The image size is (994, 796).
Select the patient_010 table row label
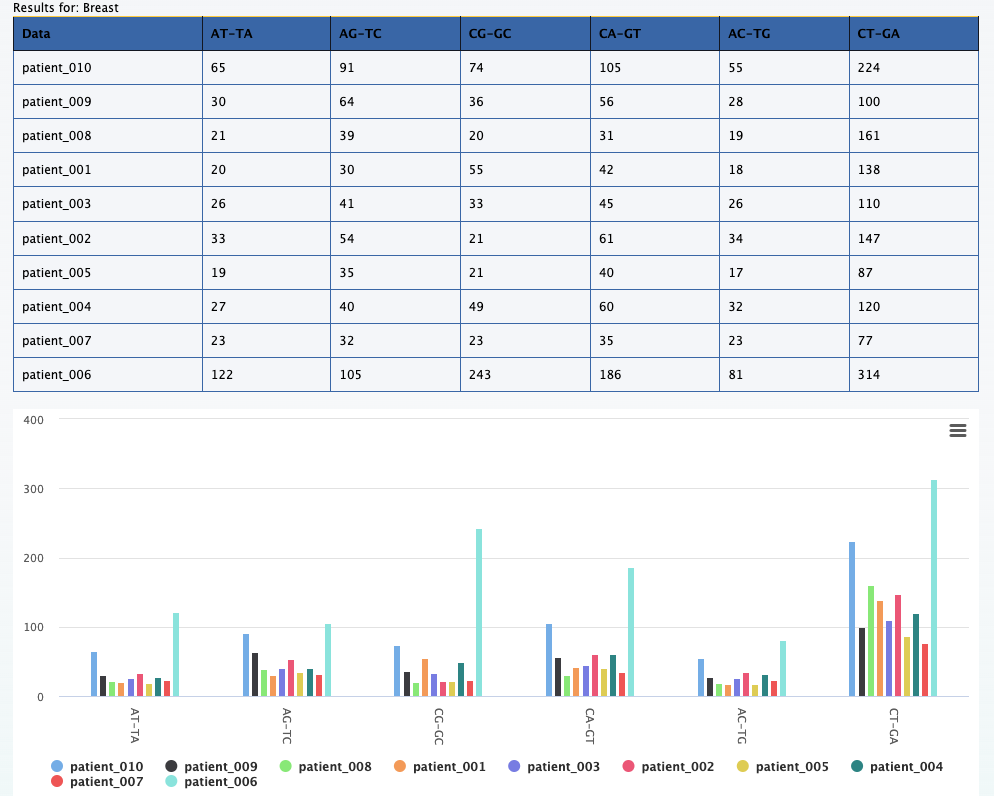tap(107, 68)
